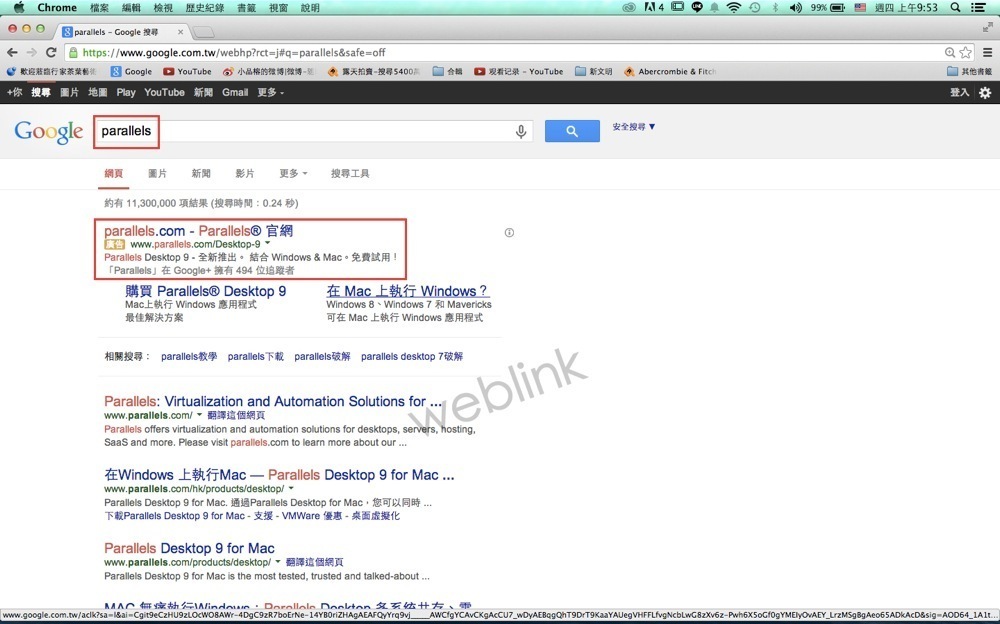The height and width of the screenshot is (624, 1000).
Task: Open Gmail from the Google bar
Action: pos(235,93)
